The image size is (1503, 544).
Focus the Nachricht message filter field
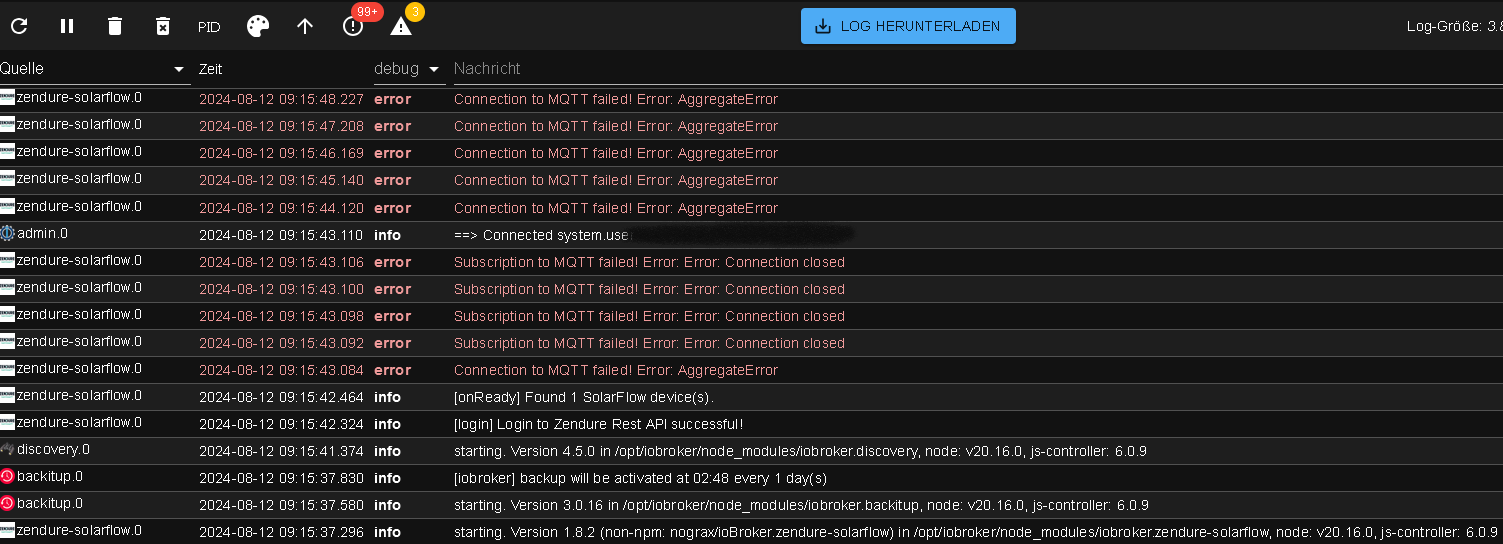tap(976, 69)
